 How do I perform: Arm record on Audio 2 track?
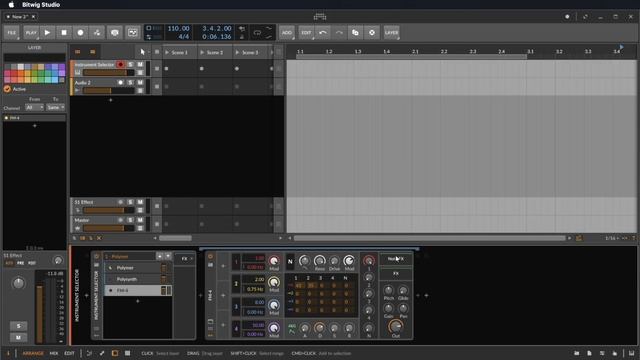120,82
